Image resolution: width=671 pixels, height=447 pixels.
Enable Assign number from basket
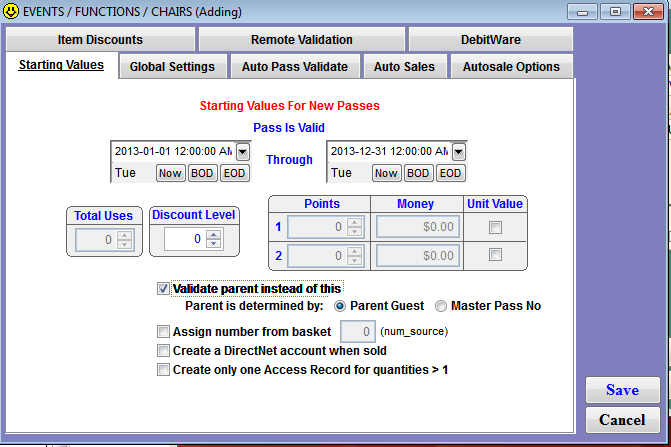click(163, 332)
